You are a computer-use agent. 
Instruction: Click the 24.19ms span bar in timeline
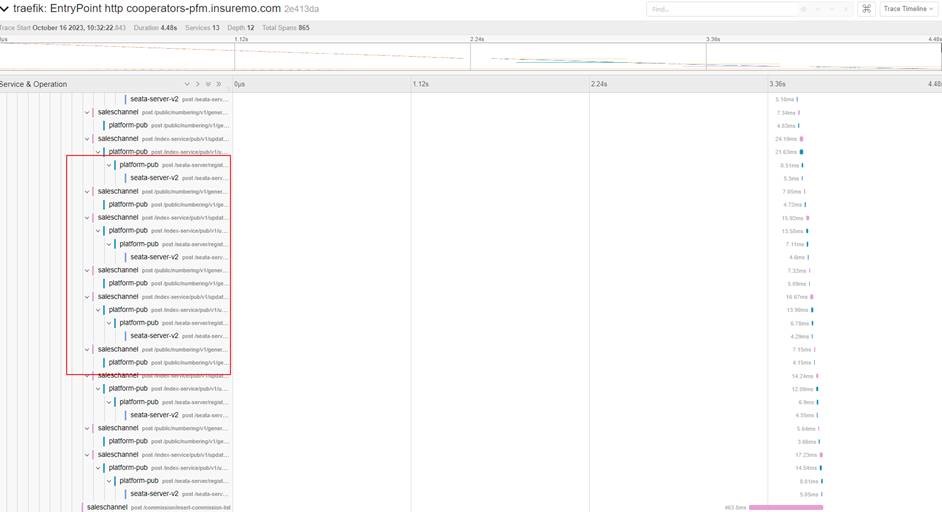[801, 139]
